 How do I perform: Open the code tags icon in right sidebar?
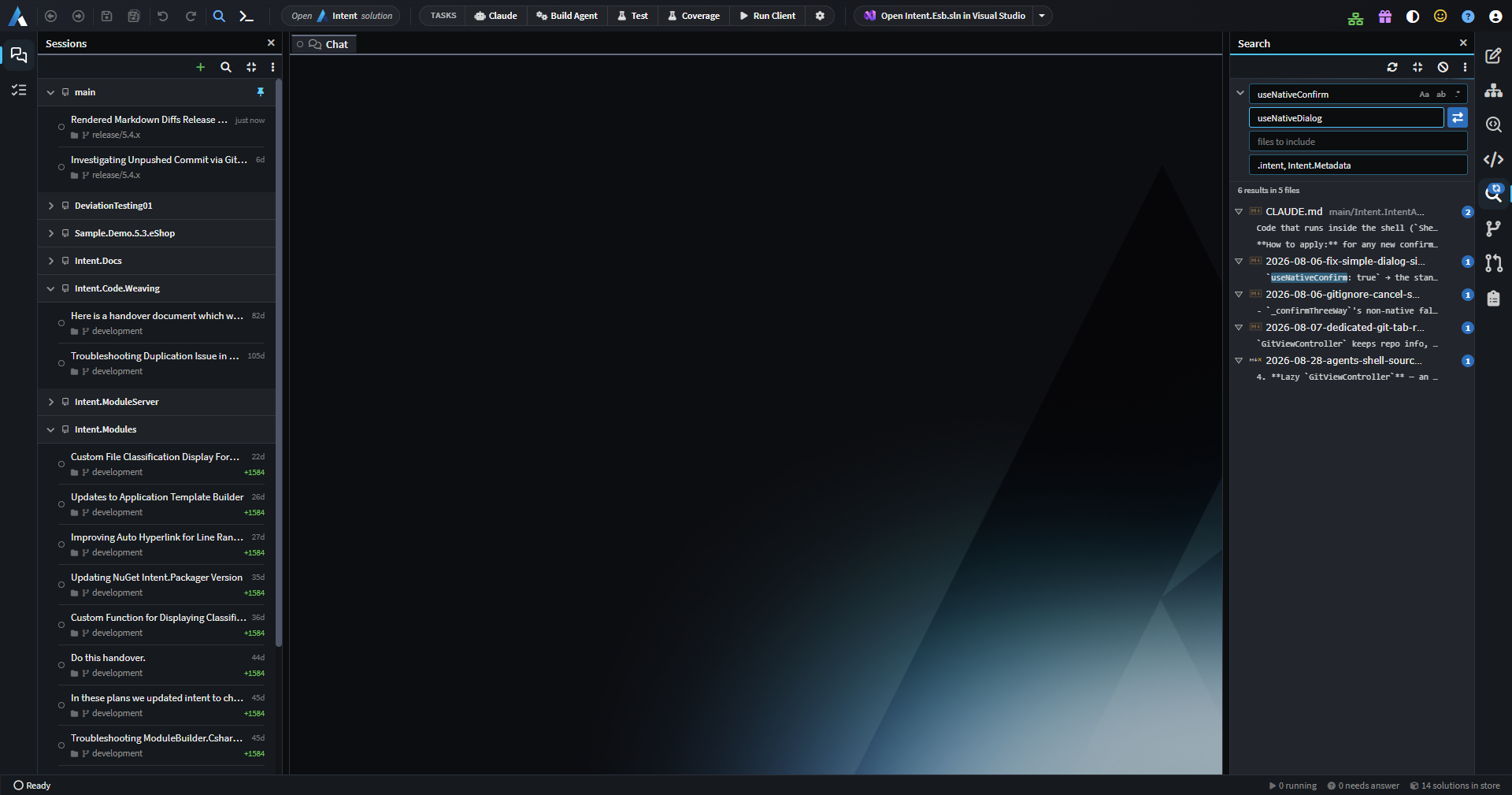[x=1493, y=160]
